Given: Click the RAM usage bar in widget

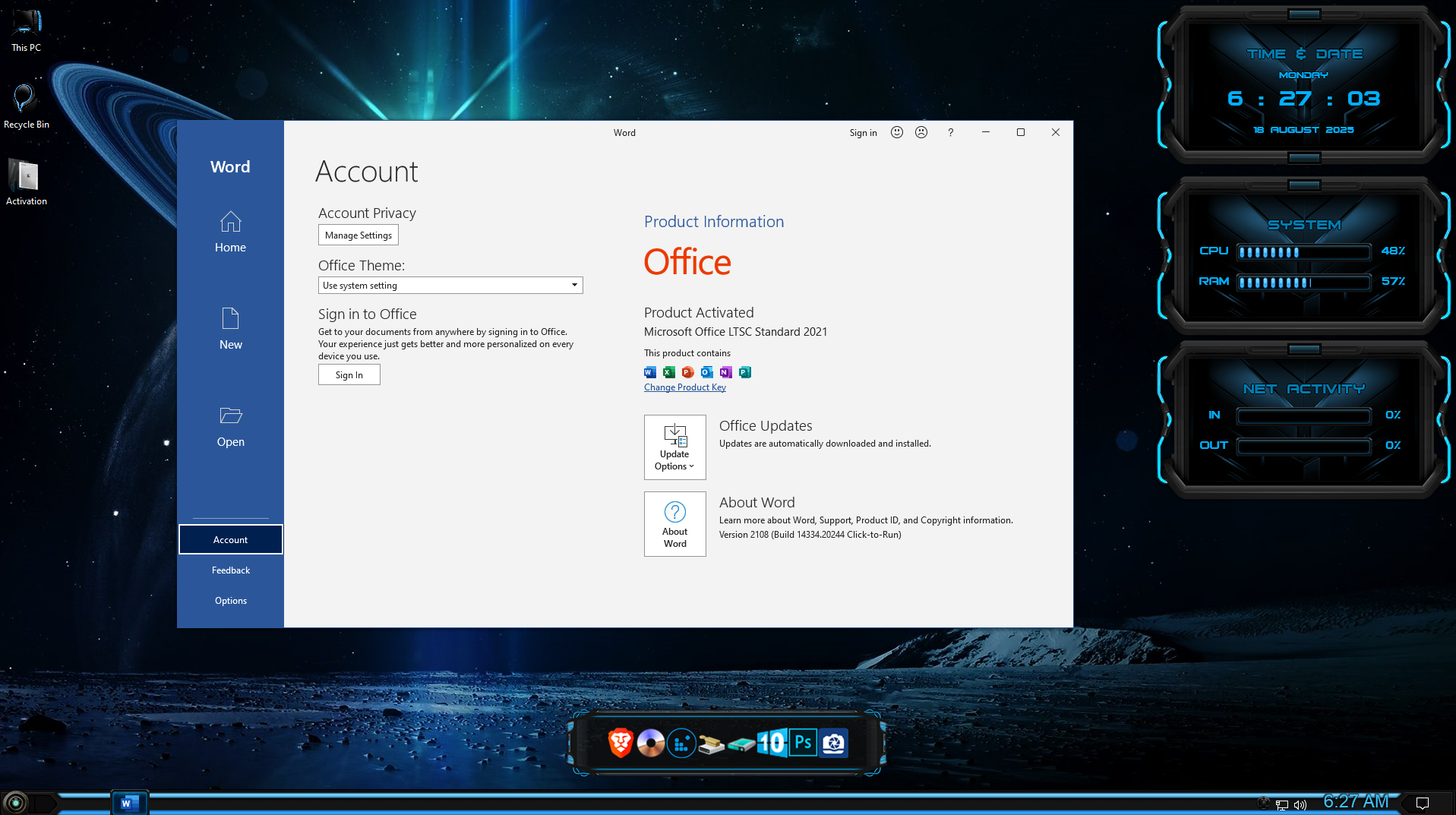Looking at the screenshot, I should point(1304,283).
